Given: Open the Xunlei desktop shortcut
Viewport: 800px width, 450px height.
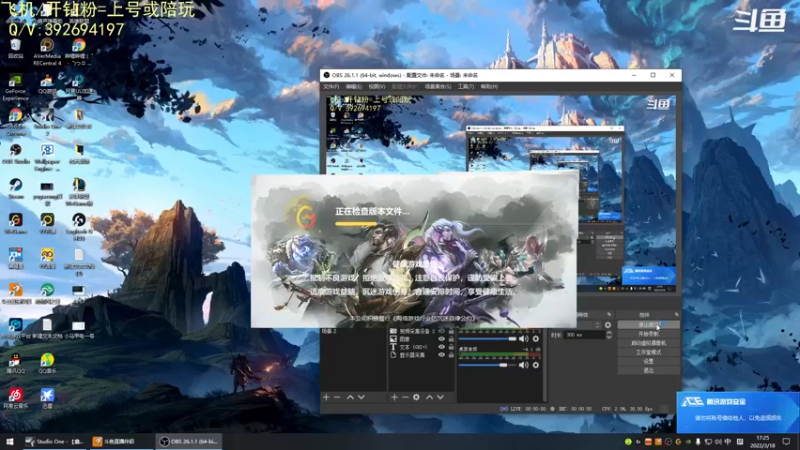Looking at the screenshot, I should tap(47, 398).
